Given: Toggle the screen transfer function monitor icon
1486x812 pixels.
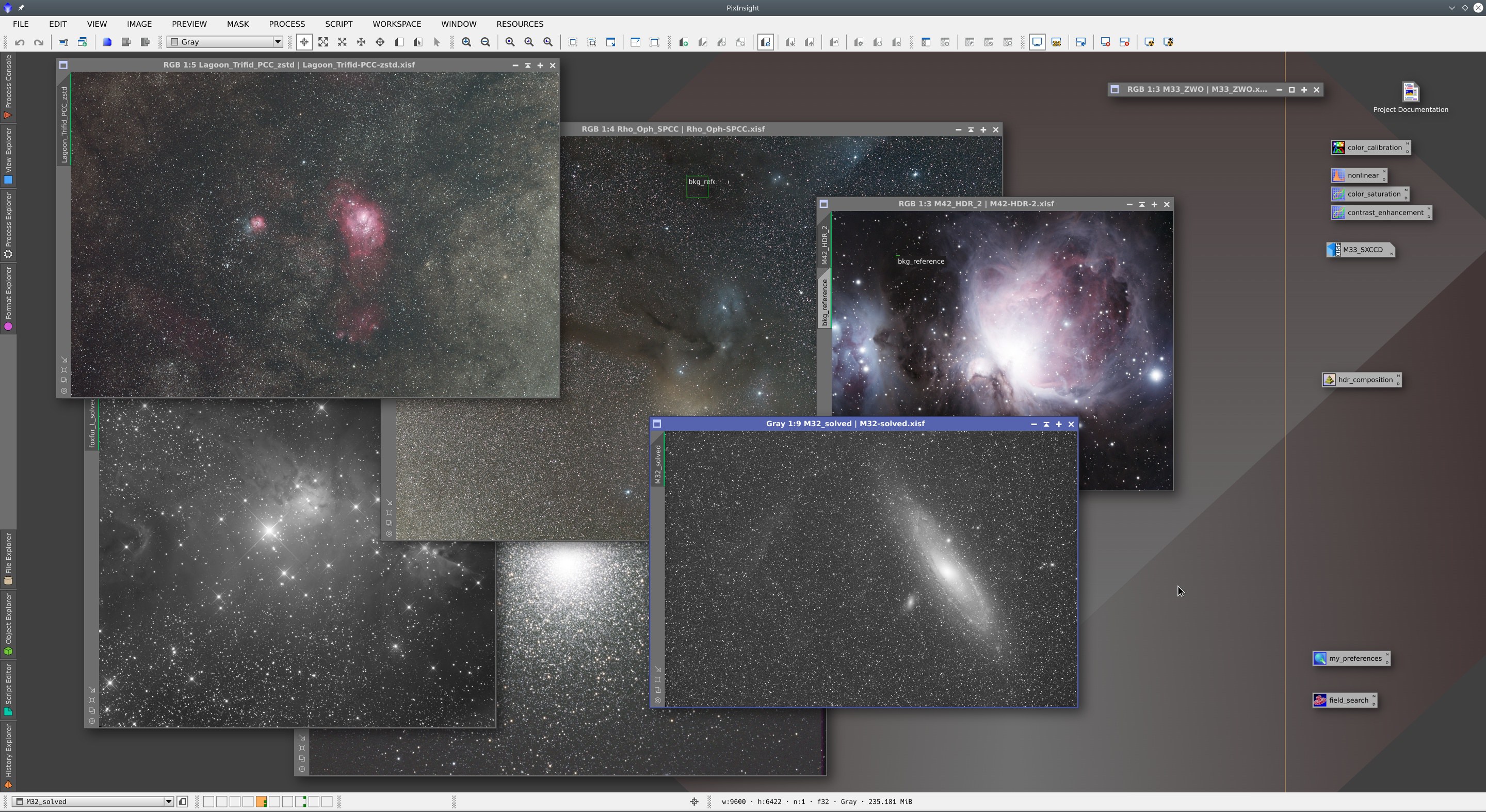Looking at the screenshot, I should tap(1037, 42).
